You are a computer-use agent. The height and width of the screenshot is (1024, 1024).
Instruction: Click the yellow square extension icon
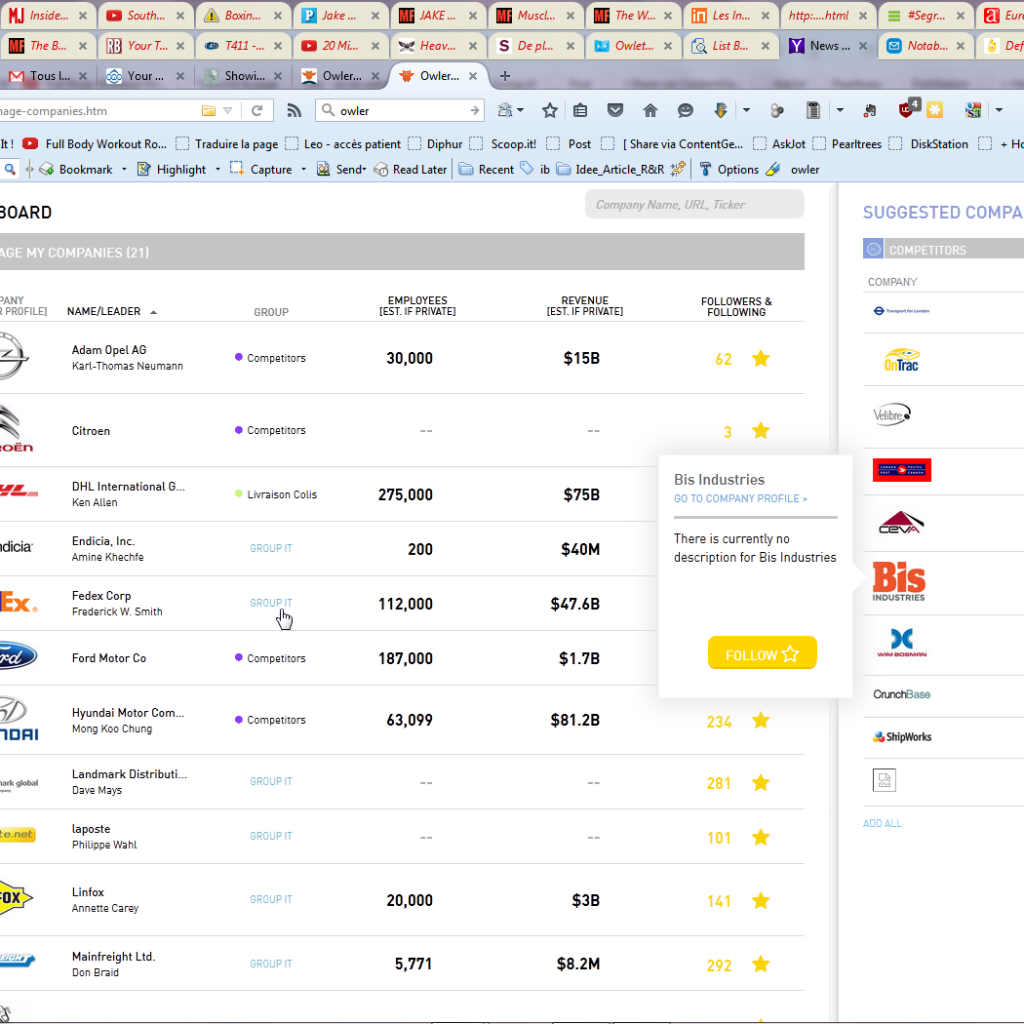(935, 110)
